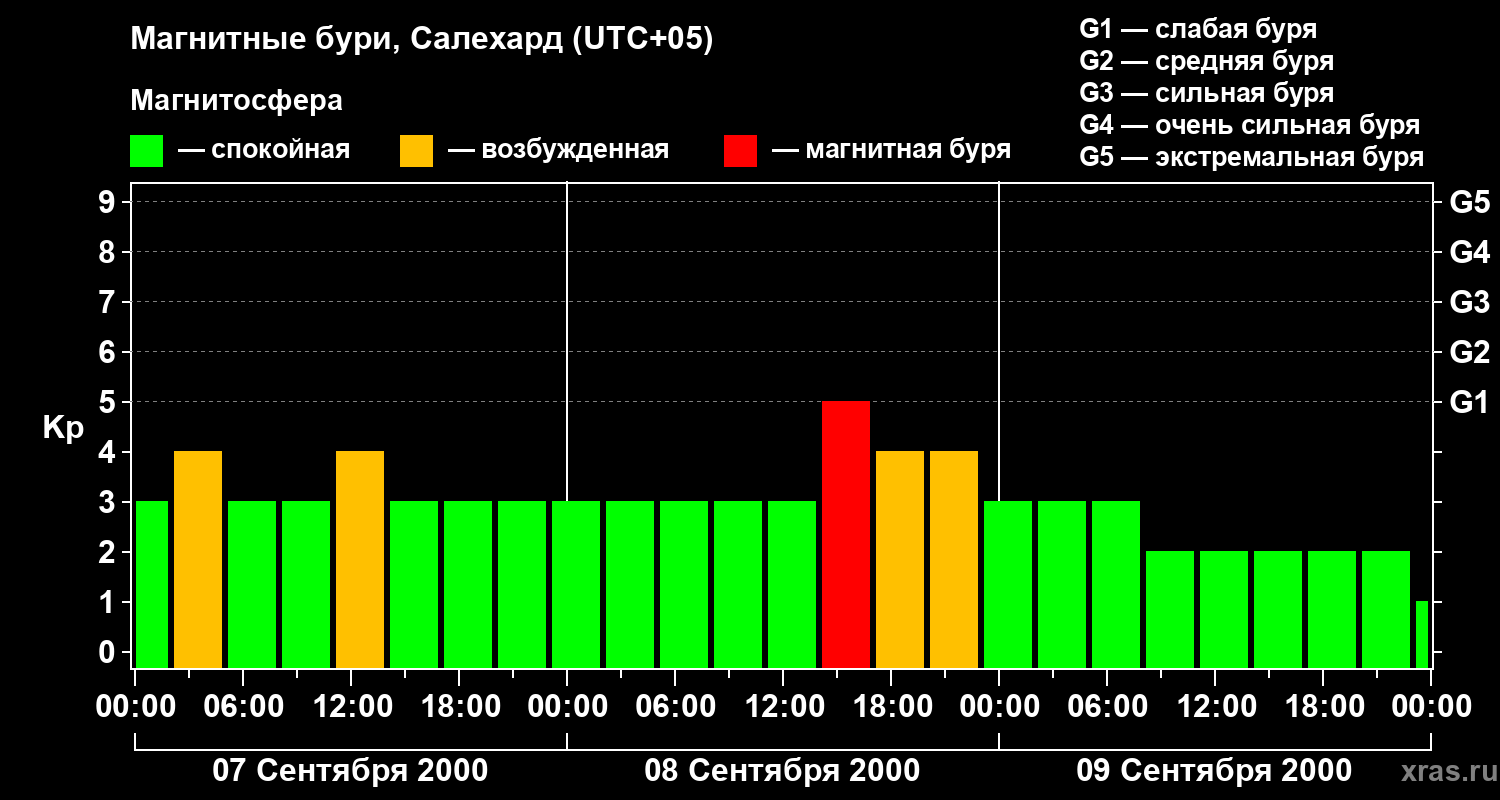Click the orange bar at 12:00 on 07 September

[360, 560]
